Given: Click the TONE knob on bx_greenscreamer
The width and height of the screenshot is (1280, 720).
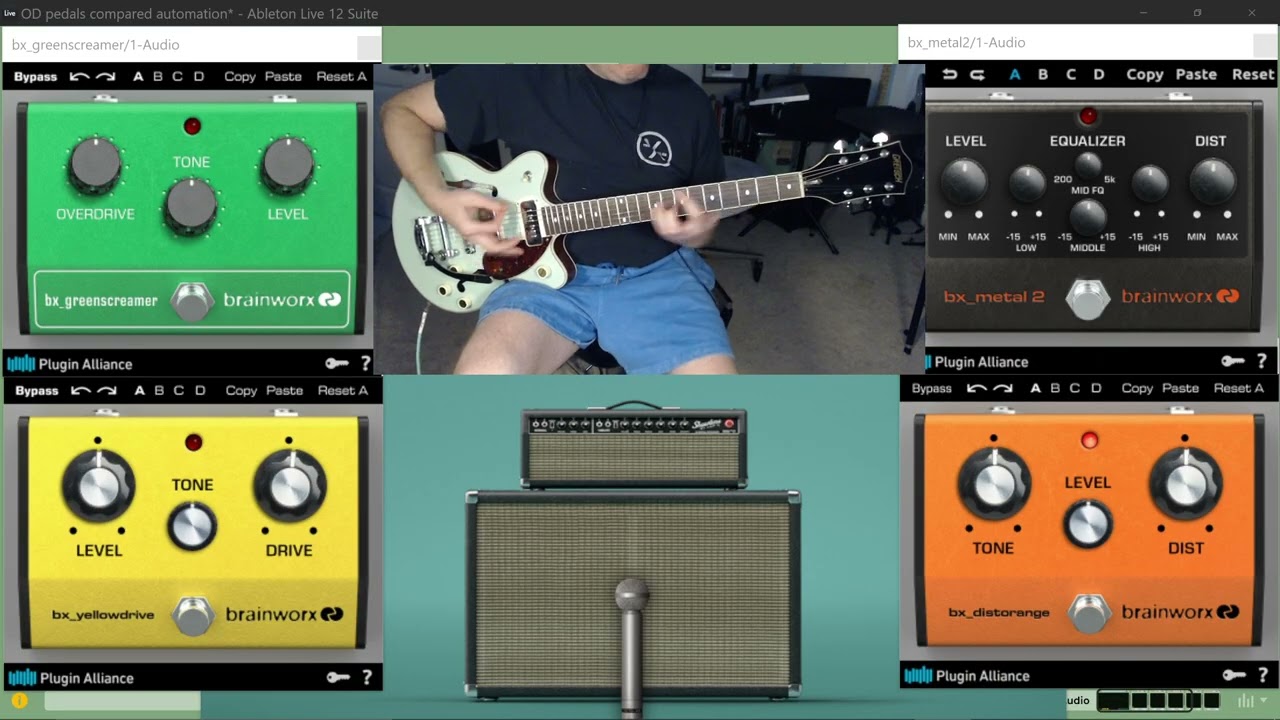Looking at the screenshot, I should 191,205.
